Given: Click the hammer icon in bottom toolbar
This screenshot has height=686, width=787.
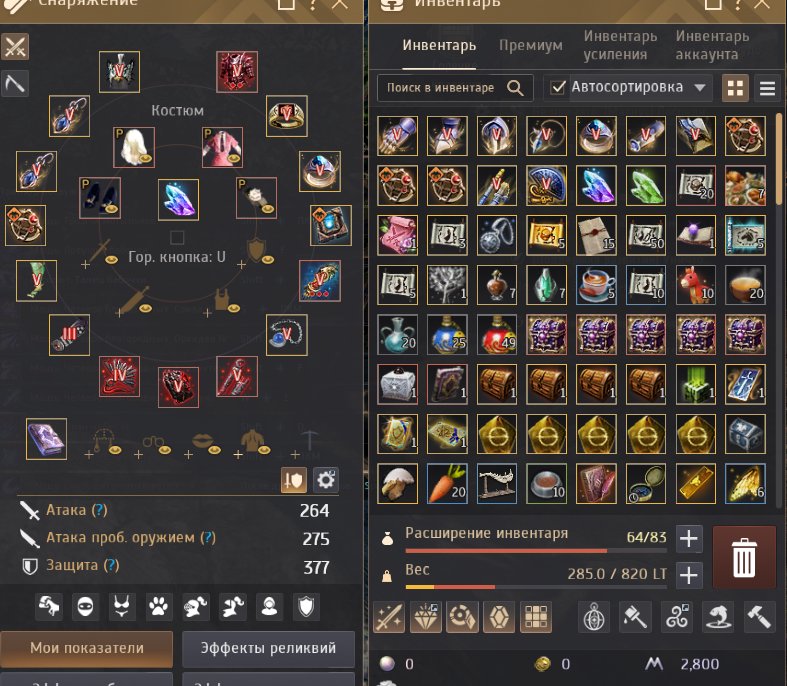Looking at the screenshot, I should pyautogui.click(x=759, y=616).
